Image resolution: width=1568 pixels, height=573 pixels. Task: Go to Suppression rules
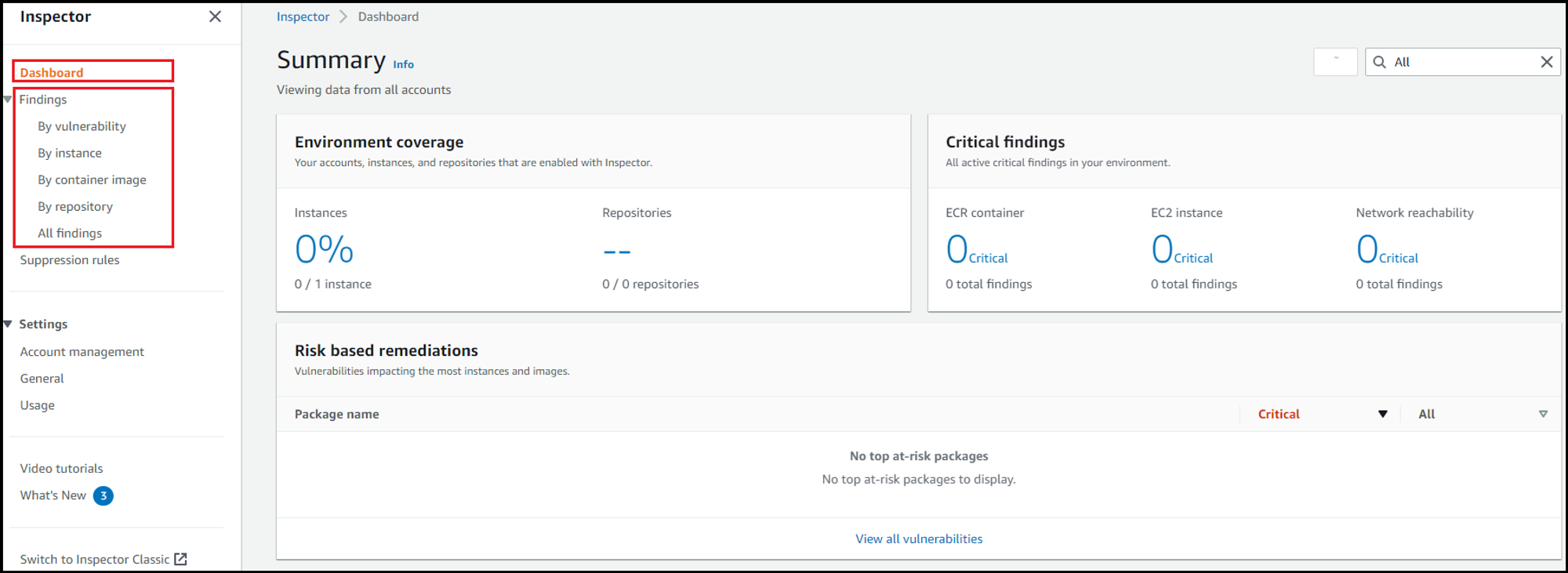pos(70,259)
